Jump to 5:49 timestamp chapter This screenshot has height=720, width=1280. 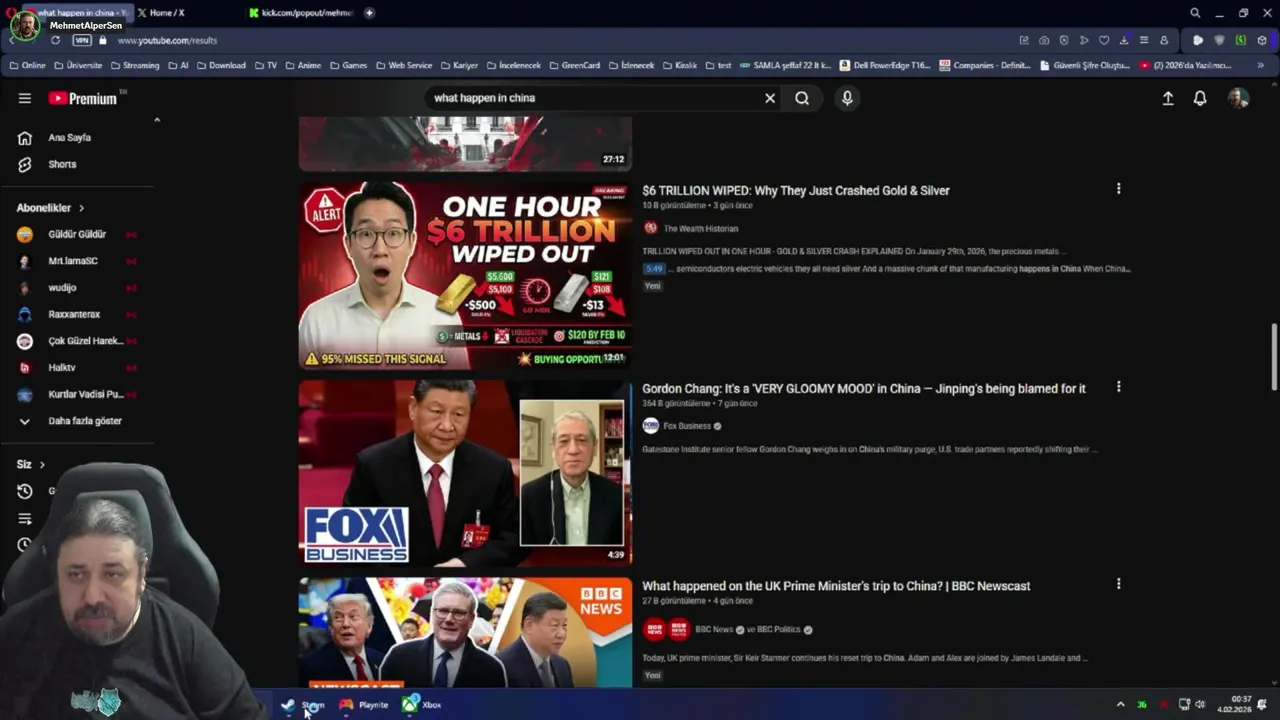(653, 268)
